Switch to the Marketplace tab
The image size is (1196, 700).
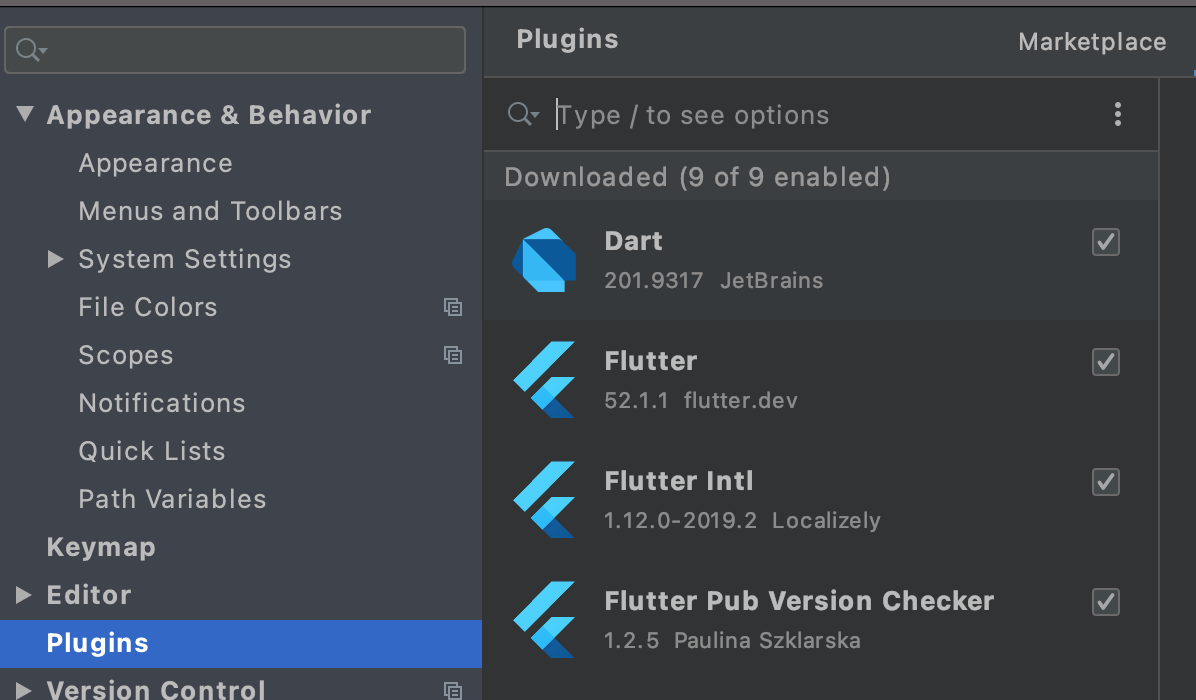click(x=1092, y=42)
